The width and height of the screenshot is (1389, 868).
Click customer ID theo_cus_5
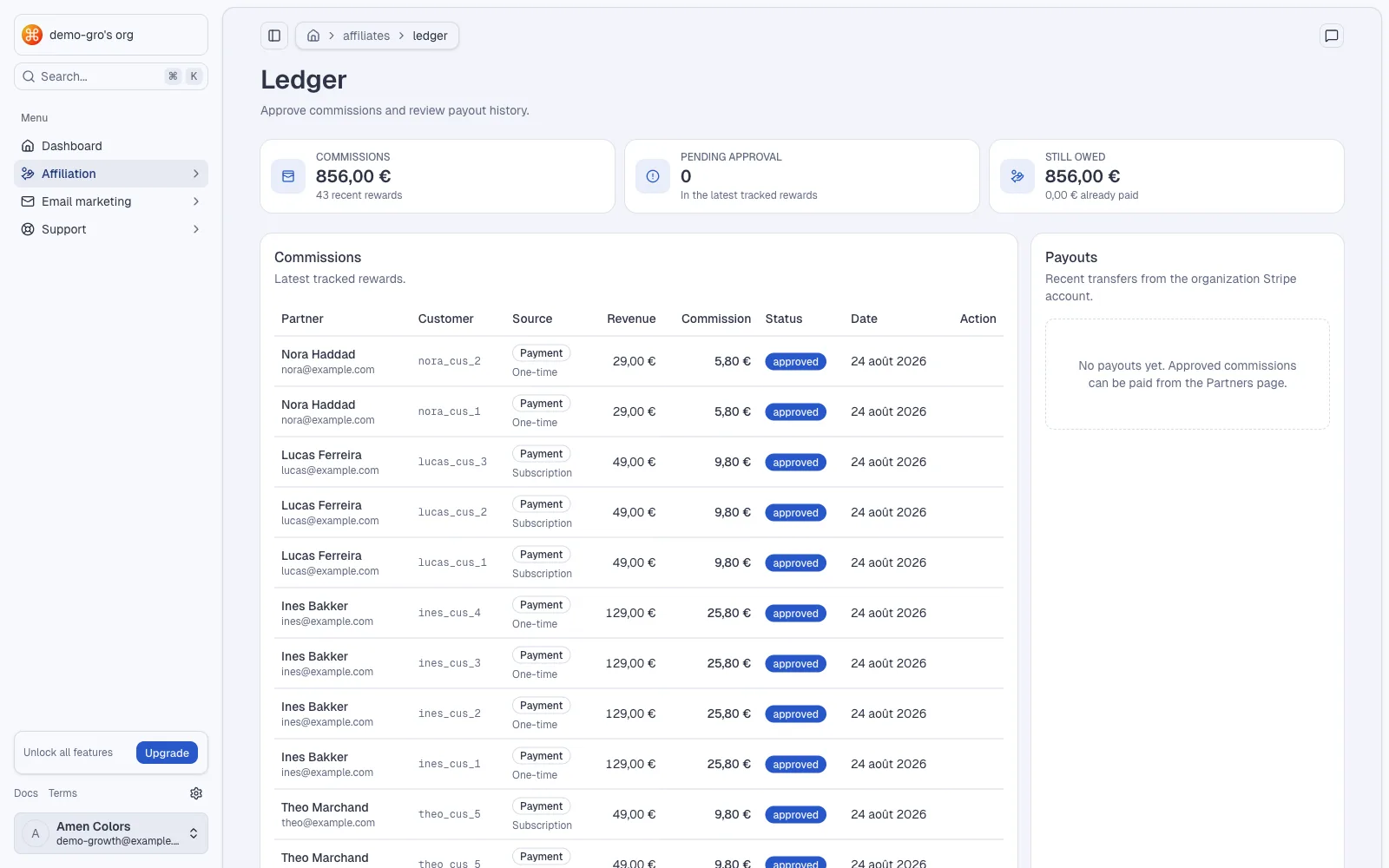pyautogui.click(x=449, y=814)
